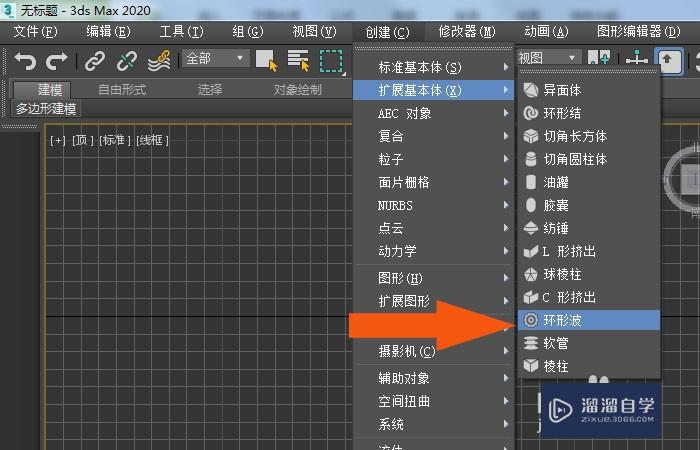
Task: Choose the Rectangular Selection Region icon
Action: coord(331,61)
